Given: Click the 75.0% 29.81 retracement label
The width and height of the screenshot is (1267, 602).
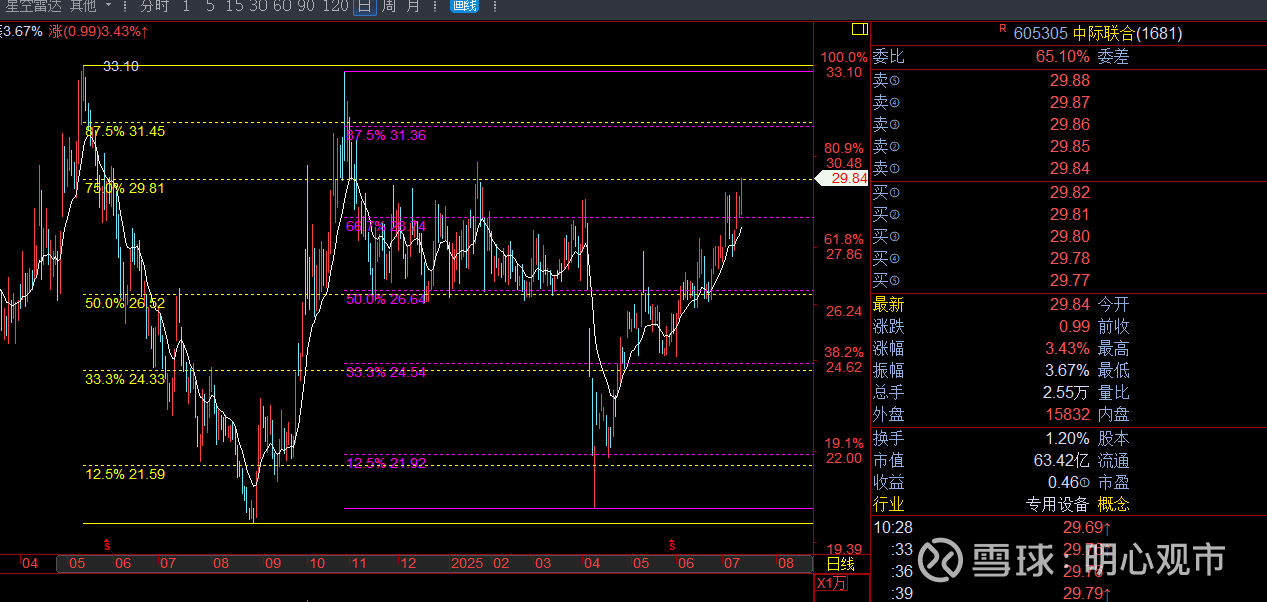Looking at the screenshot, I should click(125, 188).
